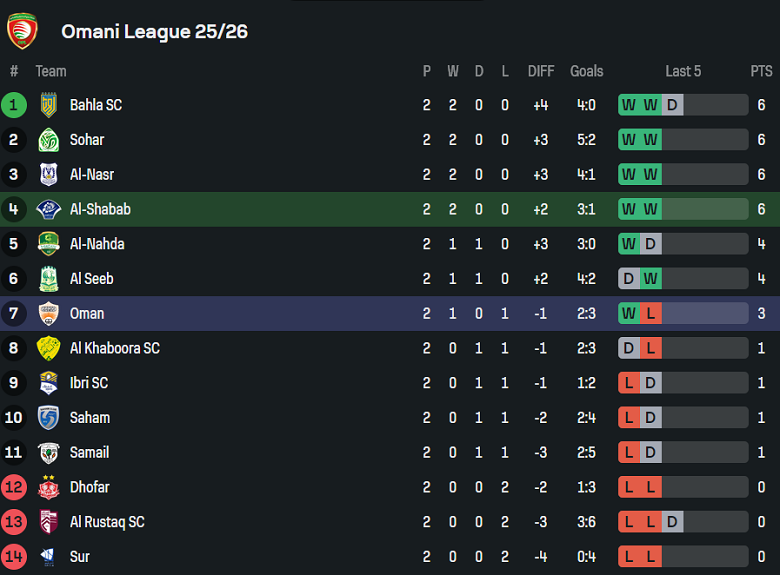
Task: Click the Sohar club crest
Action: (x=48, y=140)
